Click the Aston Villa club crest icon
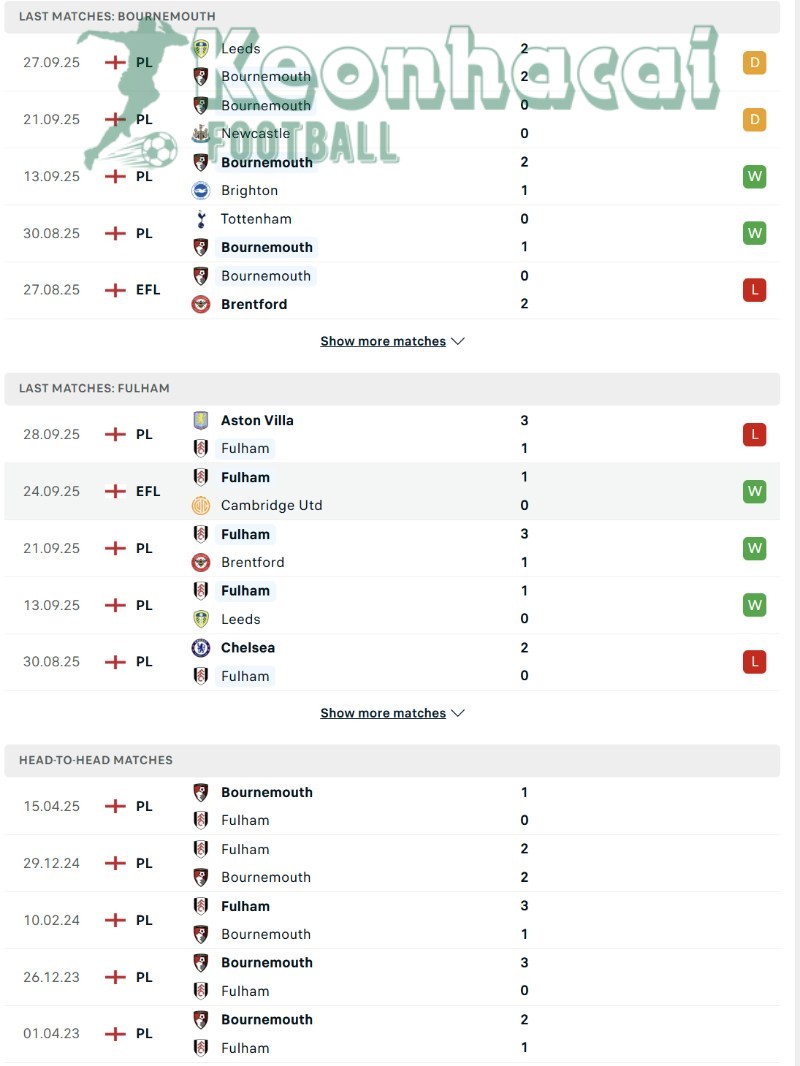Image resolution: width=800 pixels, height=1066 pixels. click(201, 421)
